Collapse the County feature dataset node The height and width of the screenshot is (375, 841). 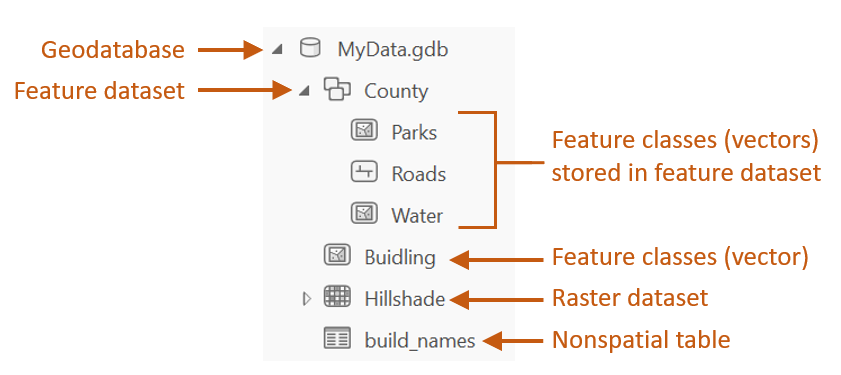pos(304,91)
